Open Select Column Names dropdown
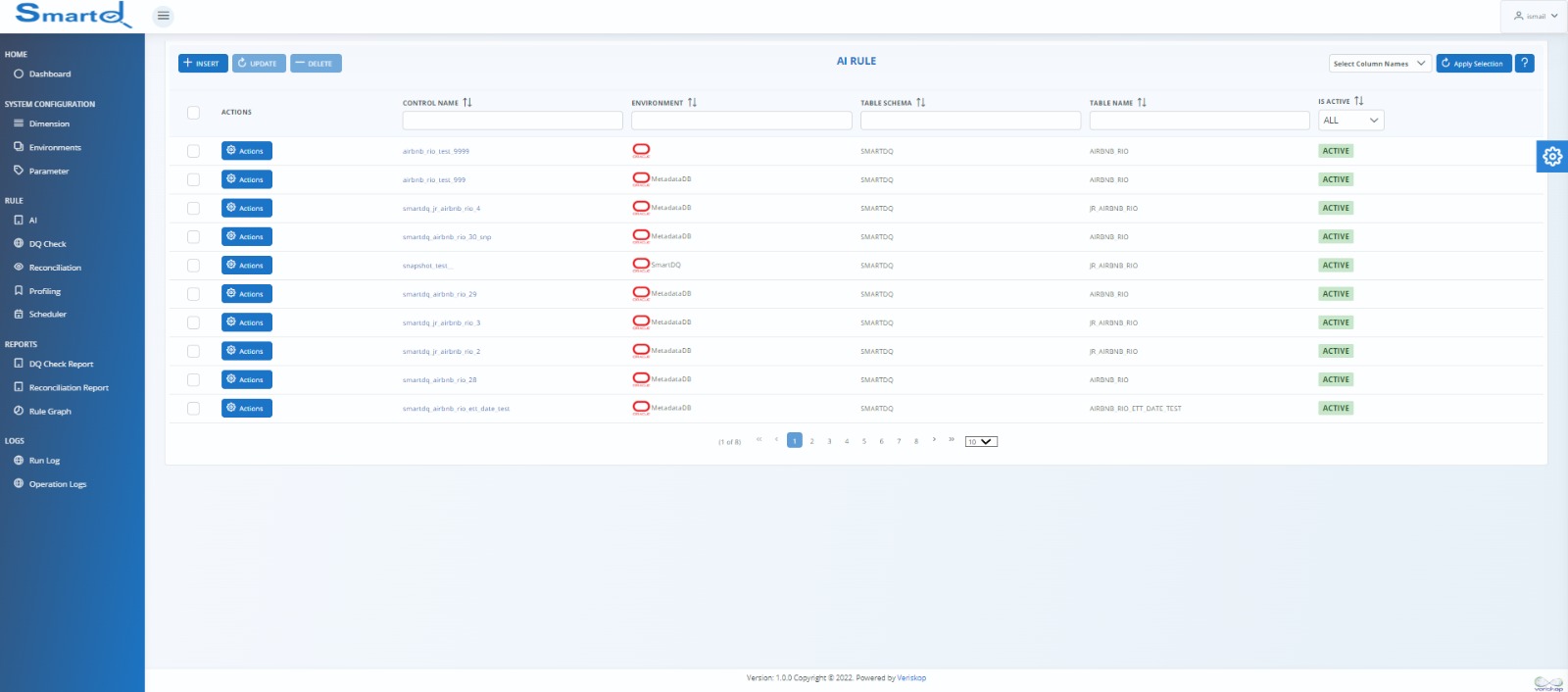Image resolution: width=1568 pixels, height=692 pixels. coord(1379,64)
